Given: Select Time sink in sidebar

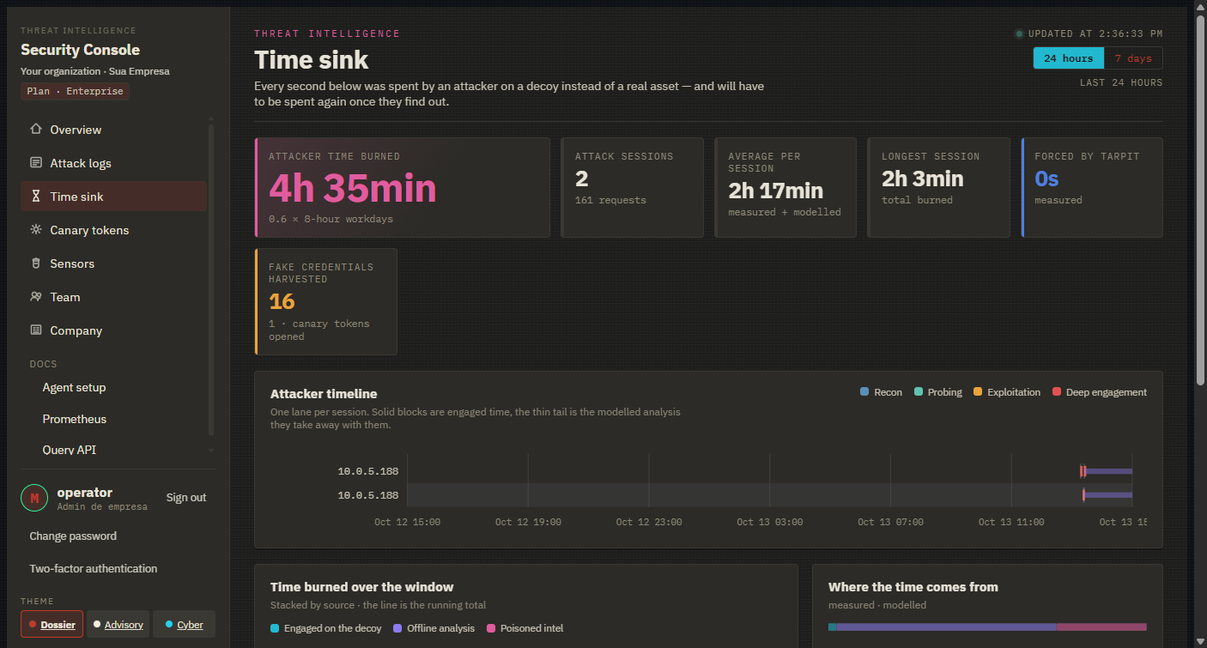Looking at the screenshot, I should pyautogui.click(x=114, y=197).
